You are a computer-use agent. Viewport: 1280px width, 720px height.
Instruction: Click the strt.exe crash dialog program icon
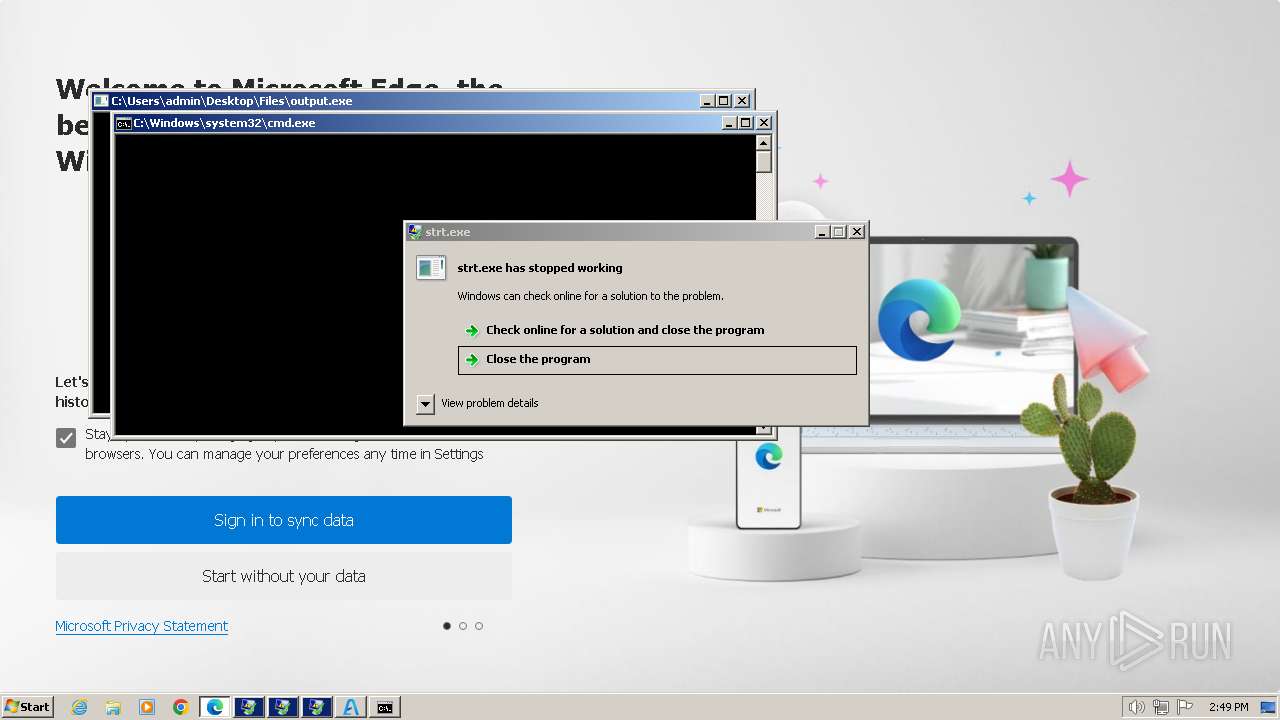click(x=431, y=268)
